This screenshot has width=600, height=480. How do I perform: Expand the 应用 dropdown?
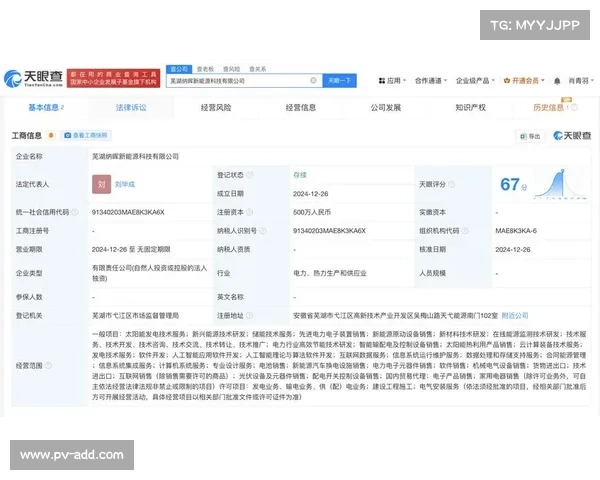click(x=392, y=81)
